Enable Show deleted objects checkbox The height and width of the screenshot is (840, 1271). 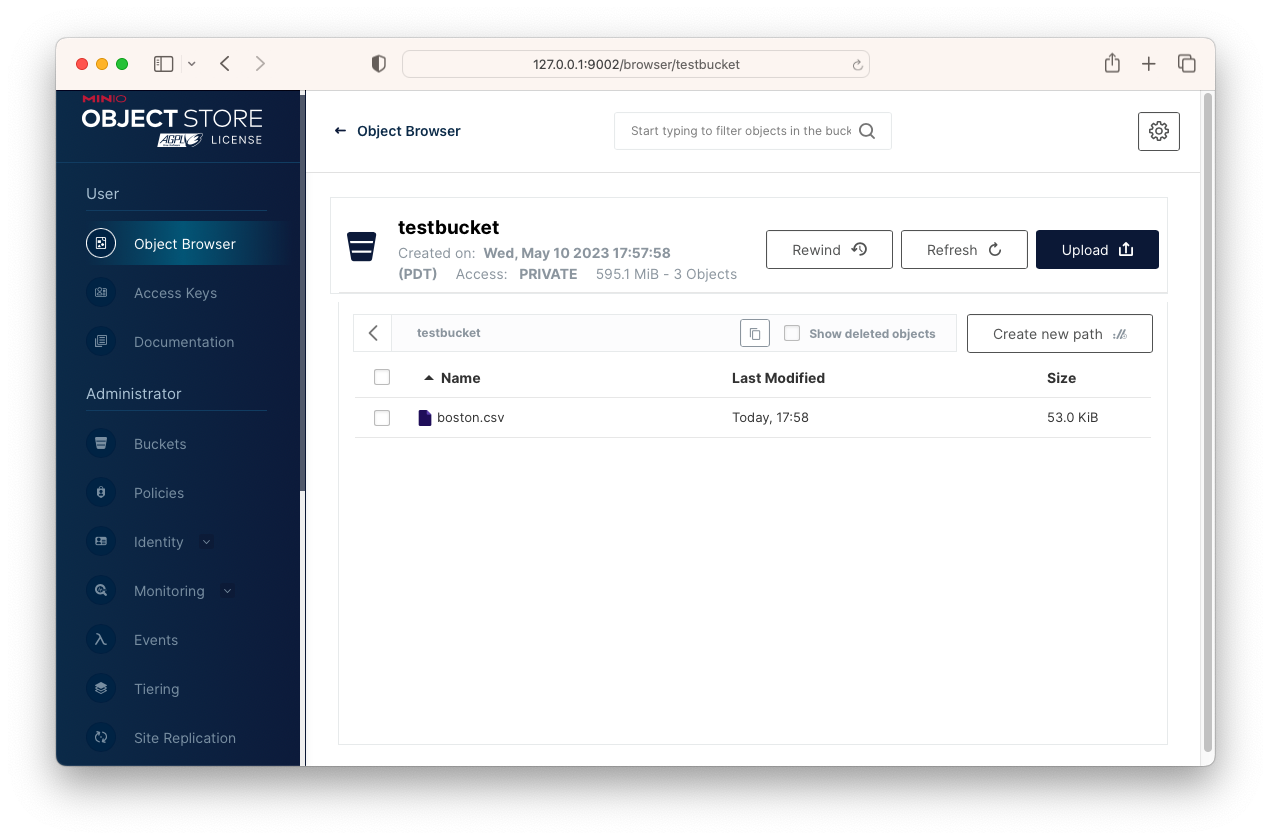coord(792,334)
